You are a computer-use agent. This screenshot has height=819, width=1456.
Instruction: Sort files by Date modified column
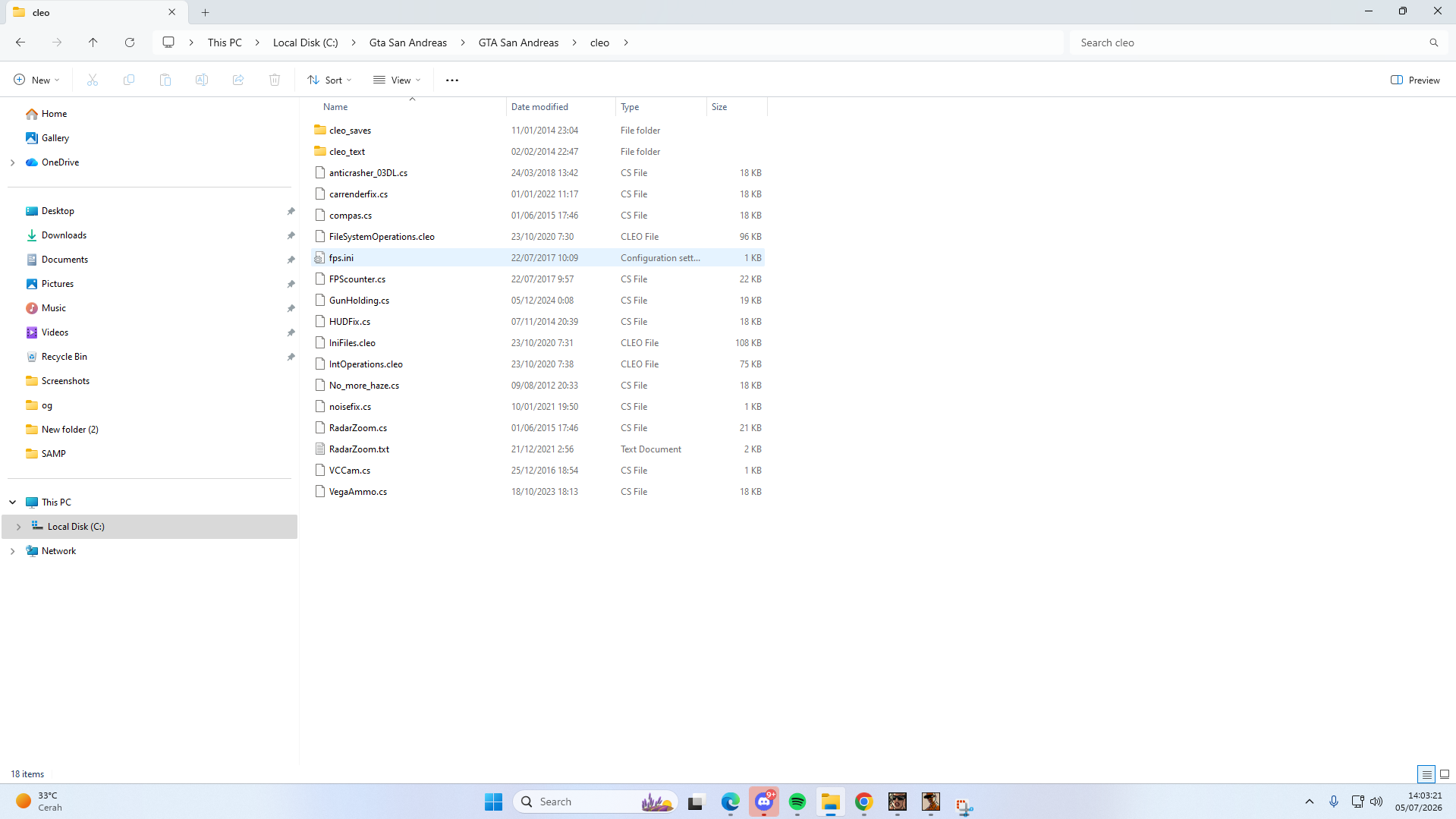point(539,107)
